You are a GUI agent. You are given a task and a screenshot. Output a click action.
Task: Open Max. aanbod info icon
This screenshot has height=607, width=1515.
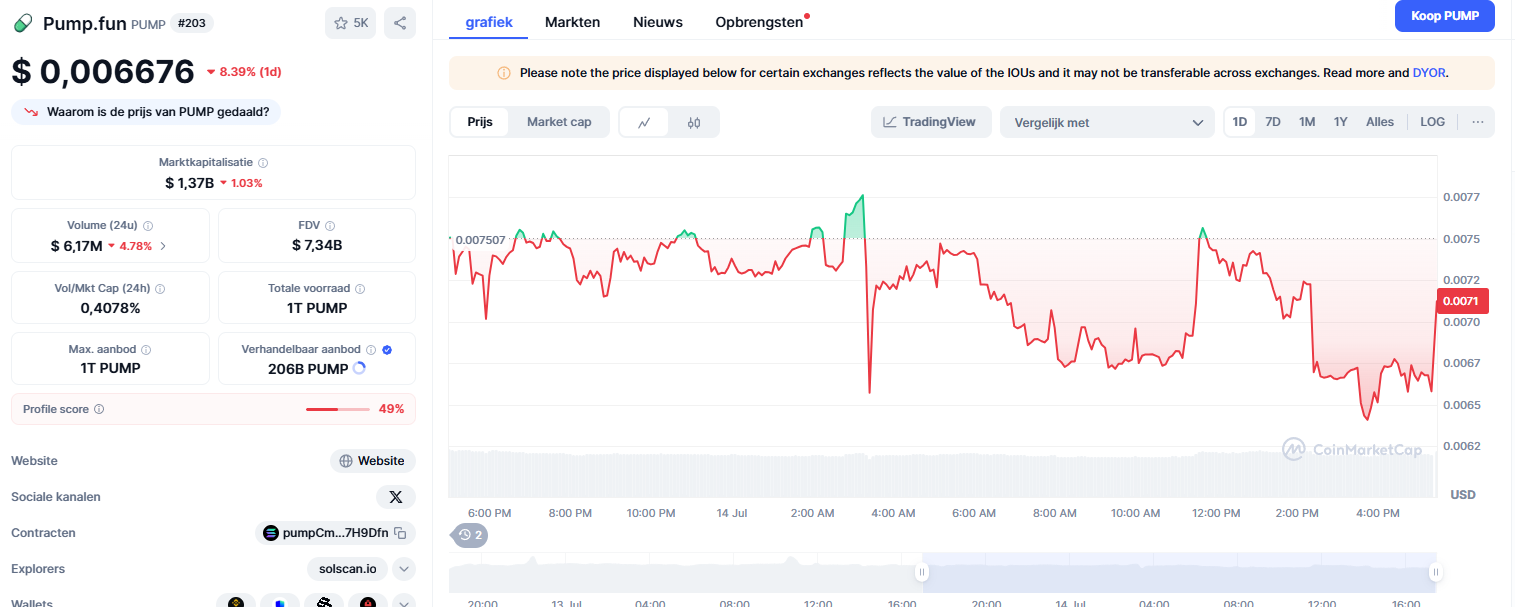tap(146, 350)
